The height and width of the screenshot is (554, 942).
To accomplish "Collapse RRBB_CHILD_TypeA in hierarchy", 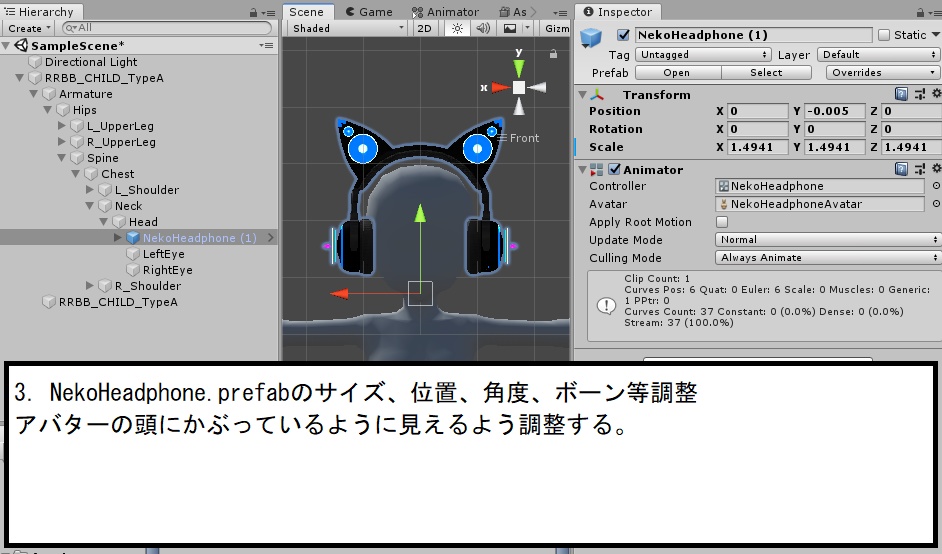I will [x=20, y=78].
